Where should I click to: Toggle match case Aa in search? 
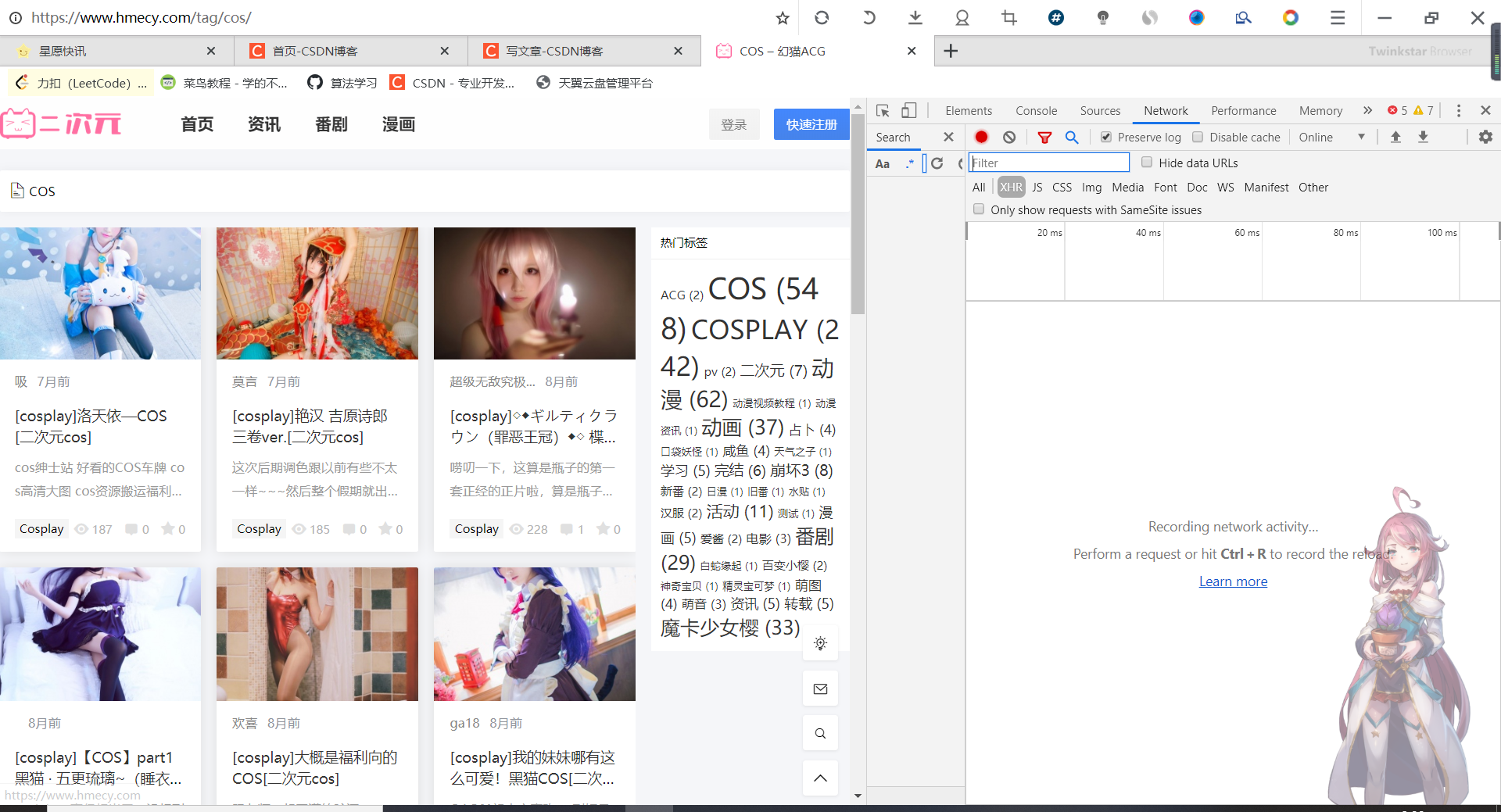click(883, 163)
